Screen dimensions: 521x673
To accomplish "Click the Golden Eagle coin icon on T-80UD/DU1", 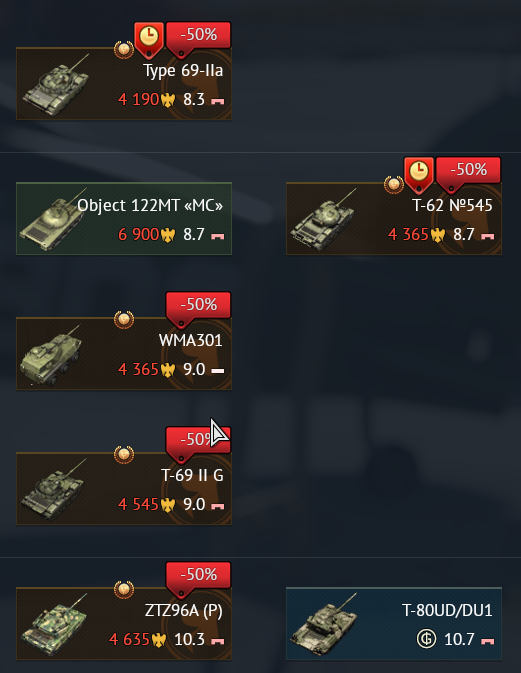I will (x=426, y=639).
